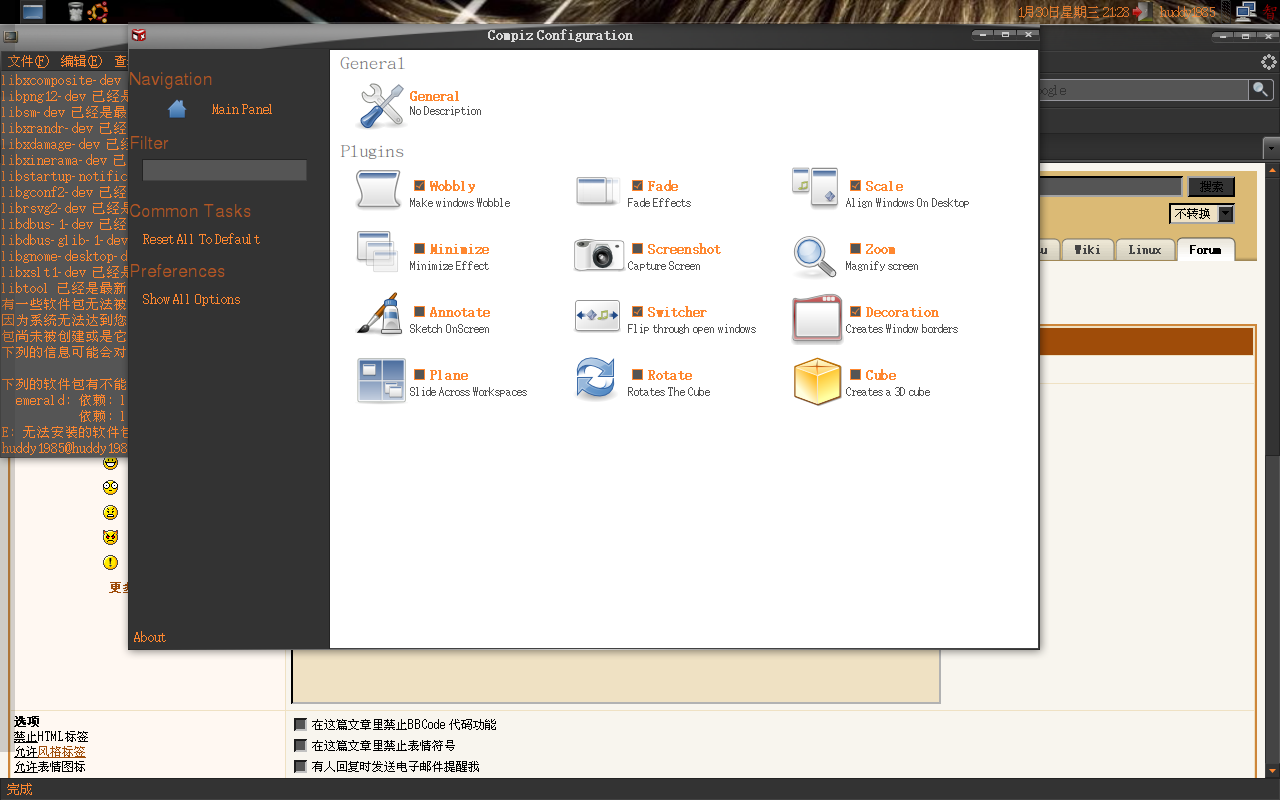This screenshot has width=1280, height=800.
Task: Enable the Plane plugin checkbox
Action: [x=420, y=375]
